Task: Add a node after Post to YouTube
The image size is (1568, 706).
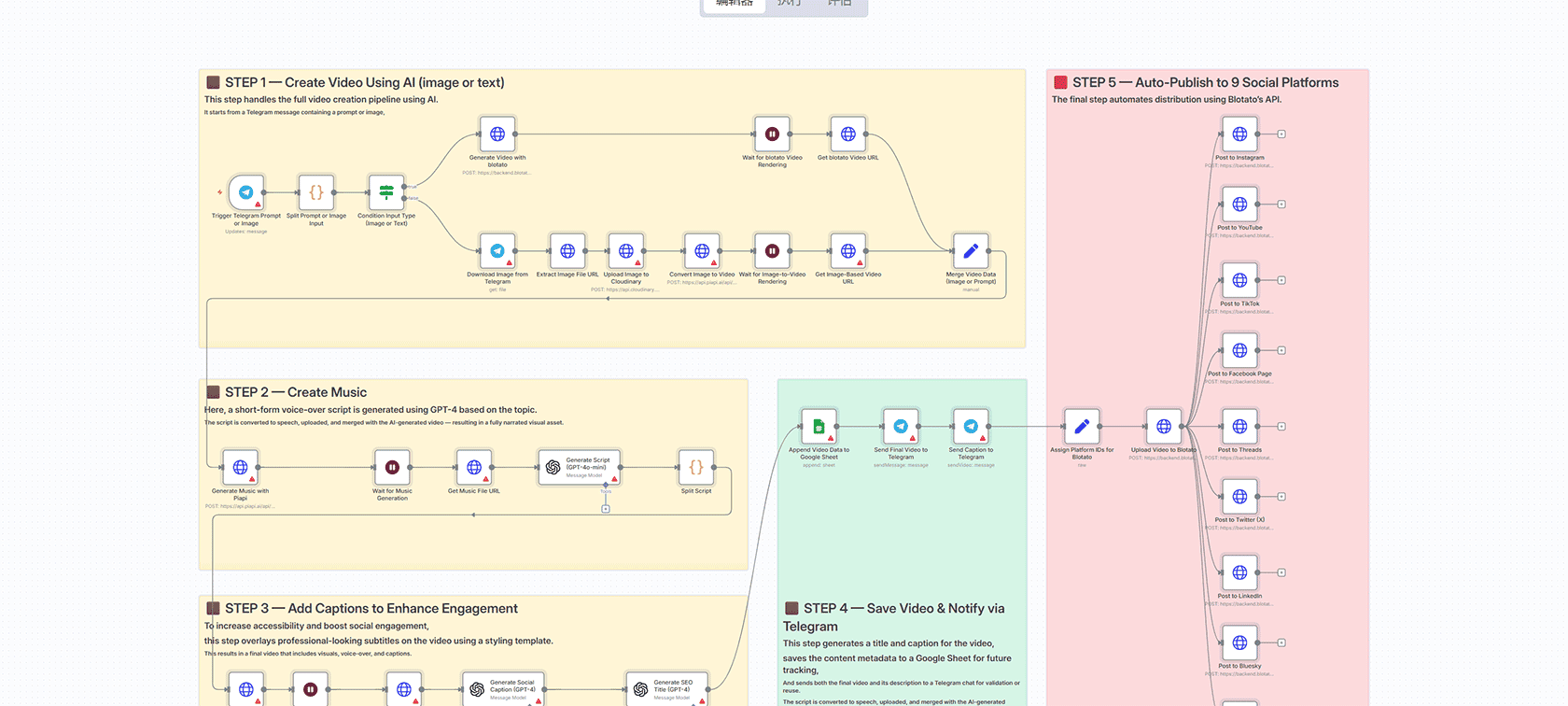Action: [x=1281, y=205]
